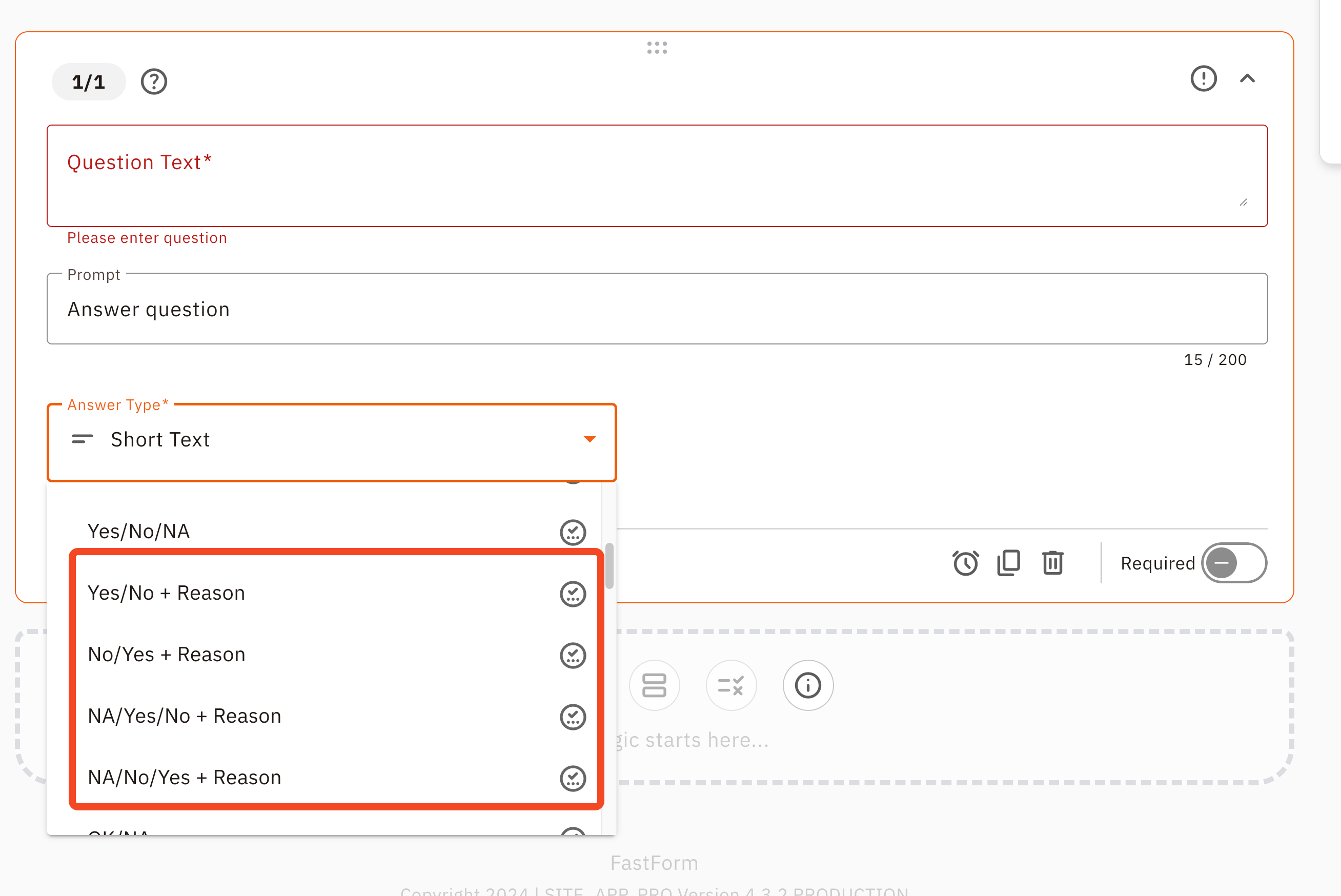Viewport: 1341px width, 896px height.
Task: Add section using stacked rows icon
Action: click(654, 685)
